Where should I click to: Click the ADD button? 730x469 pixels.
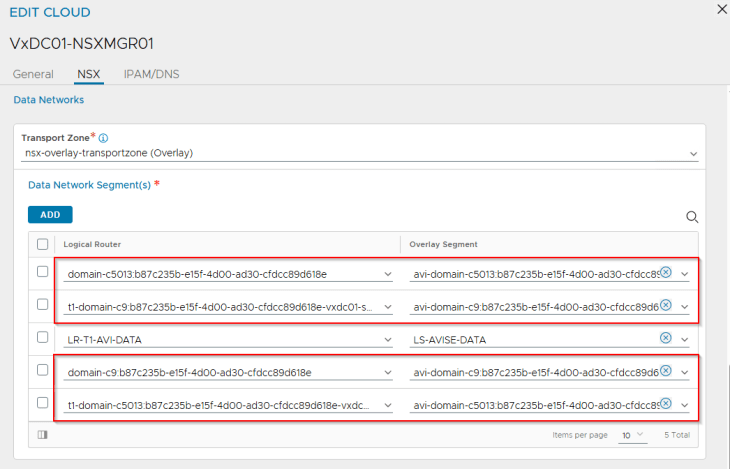[x=50, y=214]
